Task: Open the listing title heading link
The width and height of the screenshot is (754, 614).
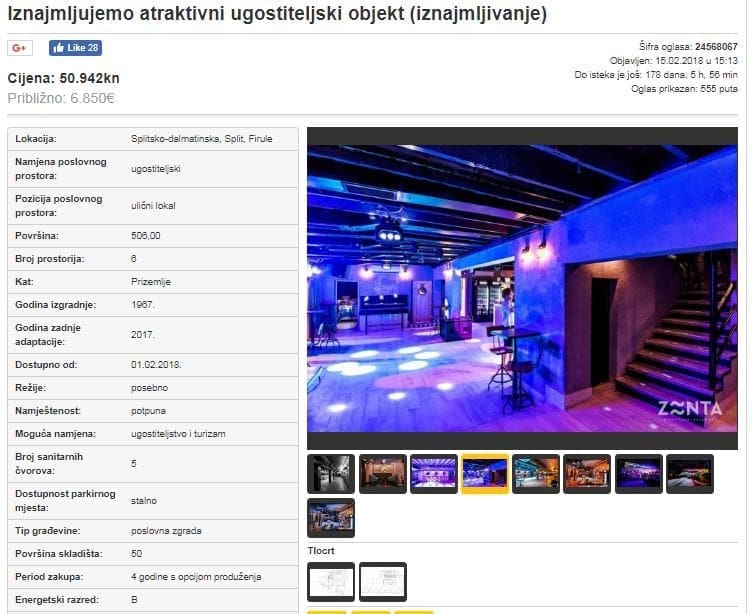Action: coord(277,14)
